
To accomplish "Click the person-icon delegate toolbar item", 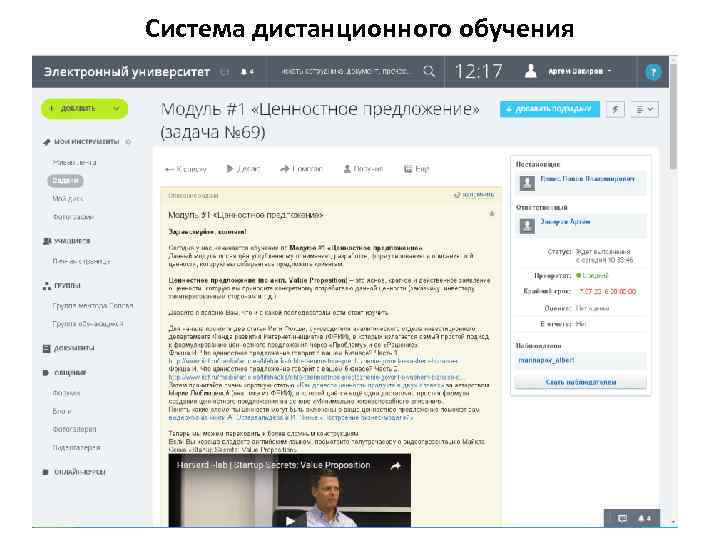I will (x=363, y=169).
